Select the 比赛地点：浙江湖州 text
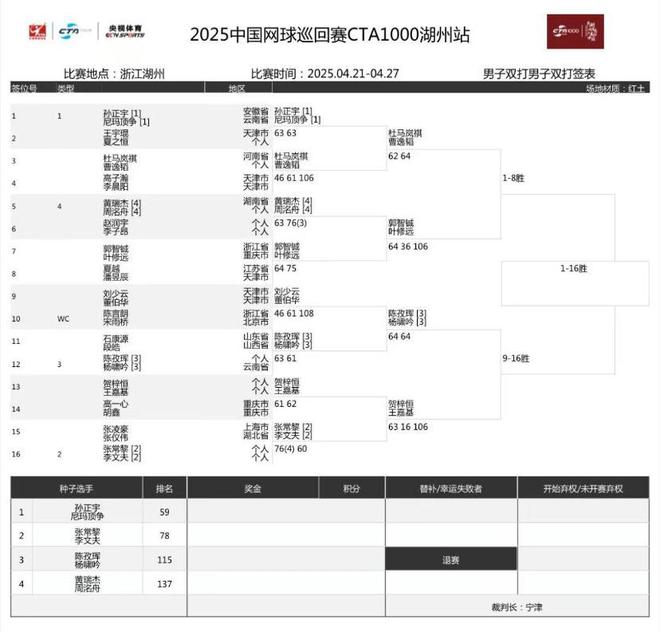Viewport: 660px width, 632px height. (x=114, y=74)
